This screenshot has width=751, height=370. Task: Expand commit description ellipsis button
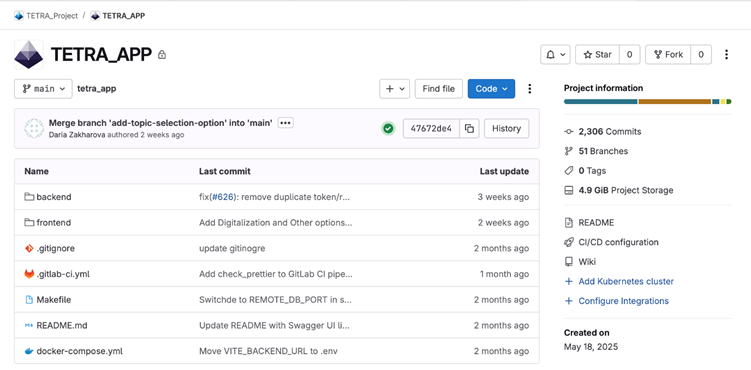(285, 123)
